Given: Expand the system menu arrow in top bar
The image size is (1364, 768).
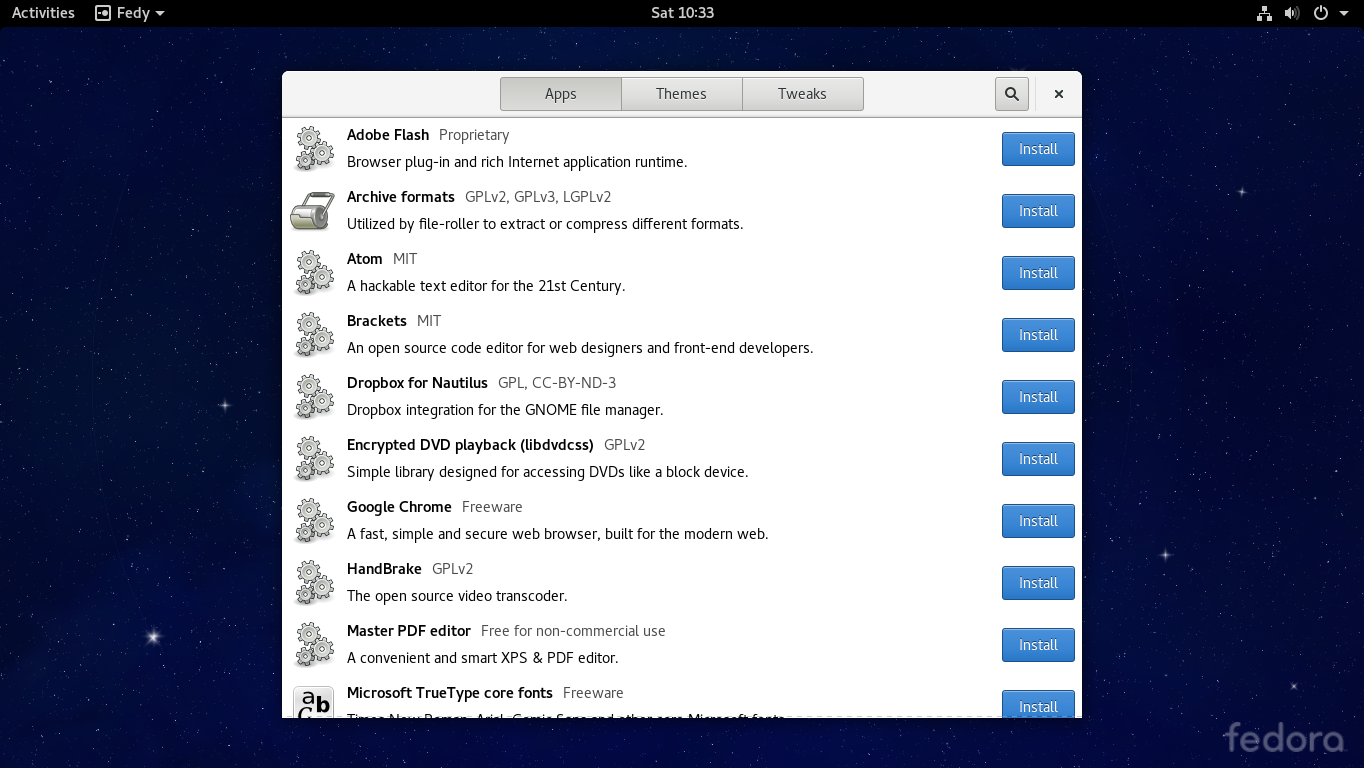Looking at the screenshot, I should (1343, 14).
